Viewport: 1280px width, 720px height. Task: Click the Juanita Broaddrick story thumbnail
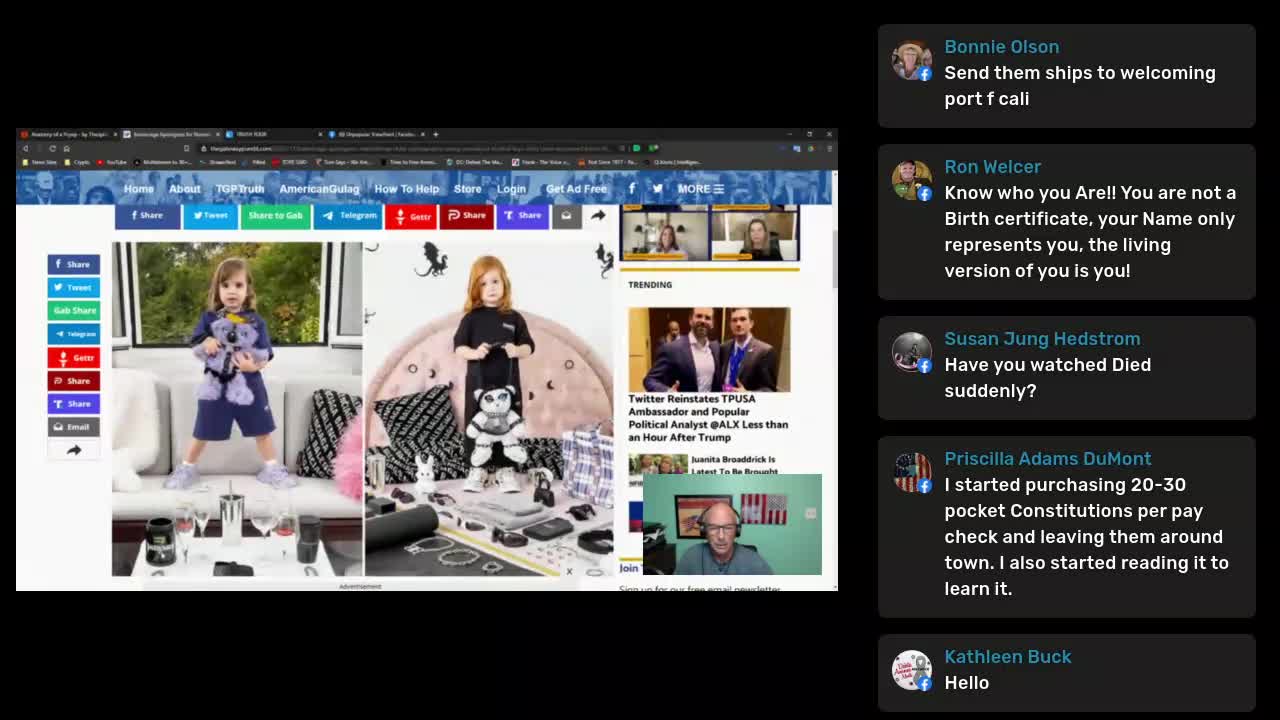click(658, 464)
